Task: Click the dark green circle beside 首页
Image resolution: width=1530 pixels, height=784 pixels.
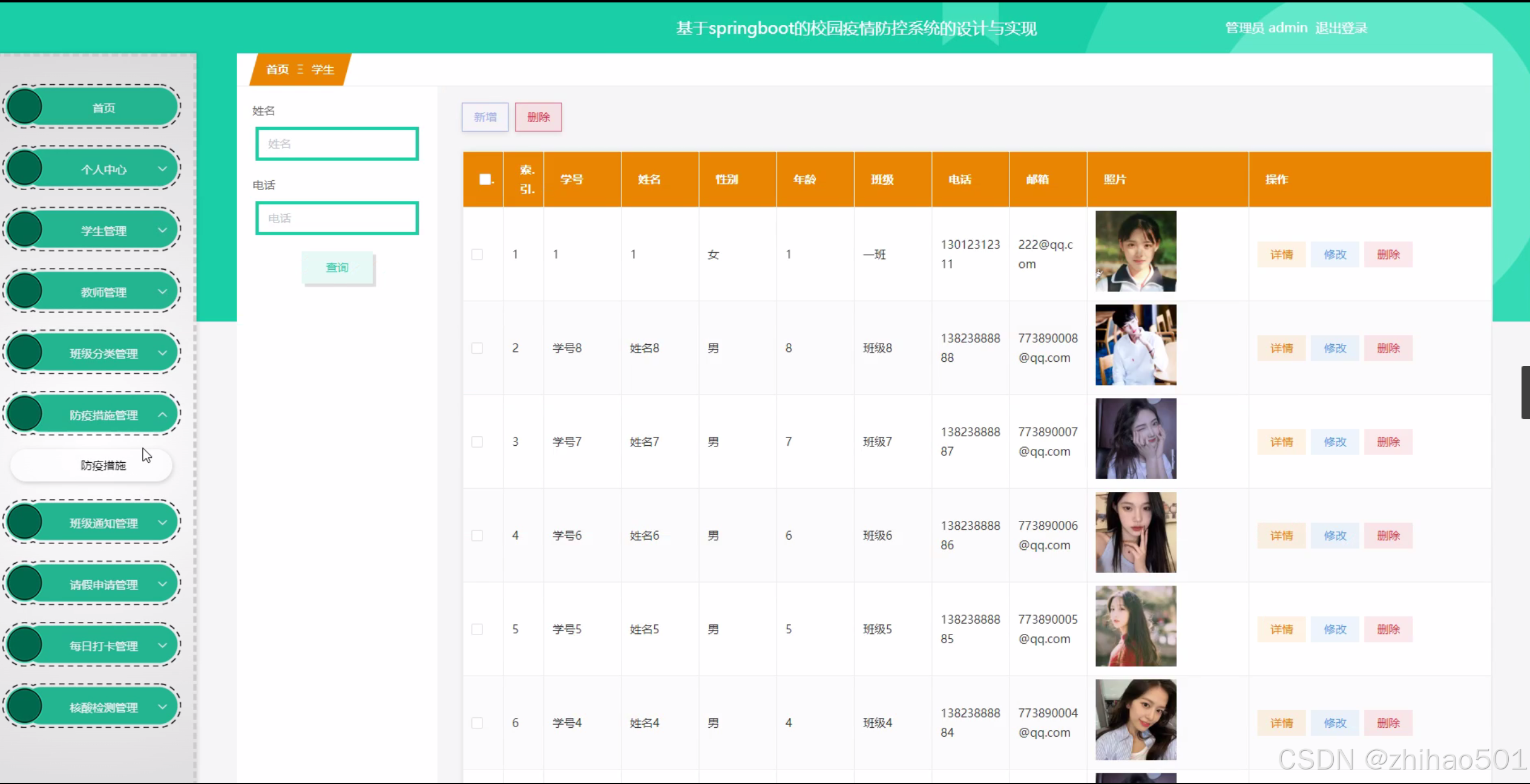Action: pos(25,107)
